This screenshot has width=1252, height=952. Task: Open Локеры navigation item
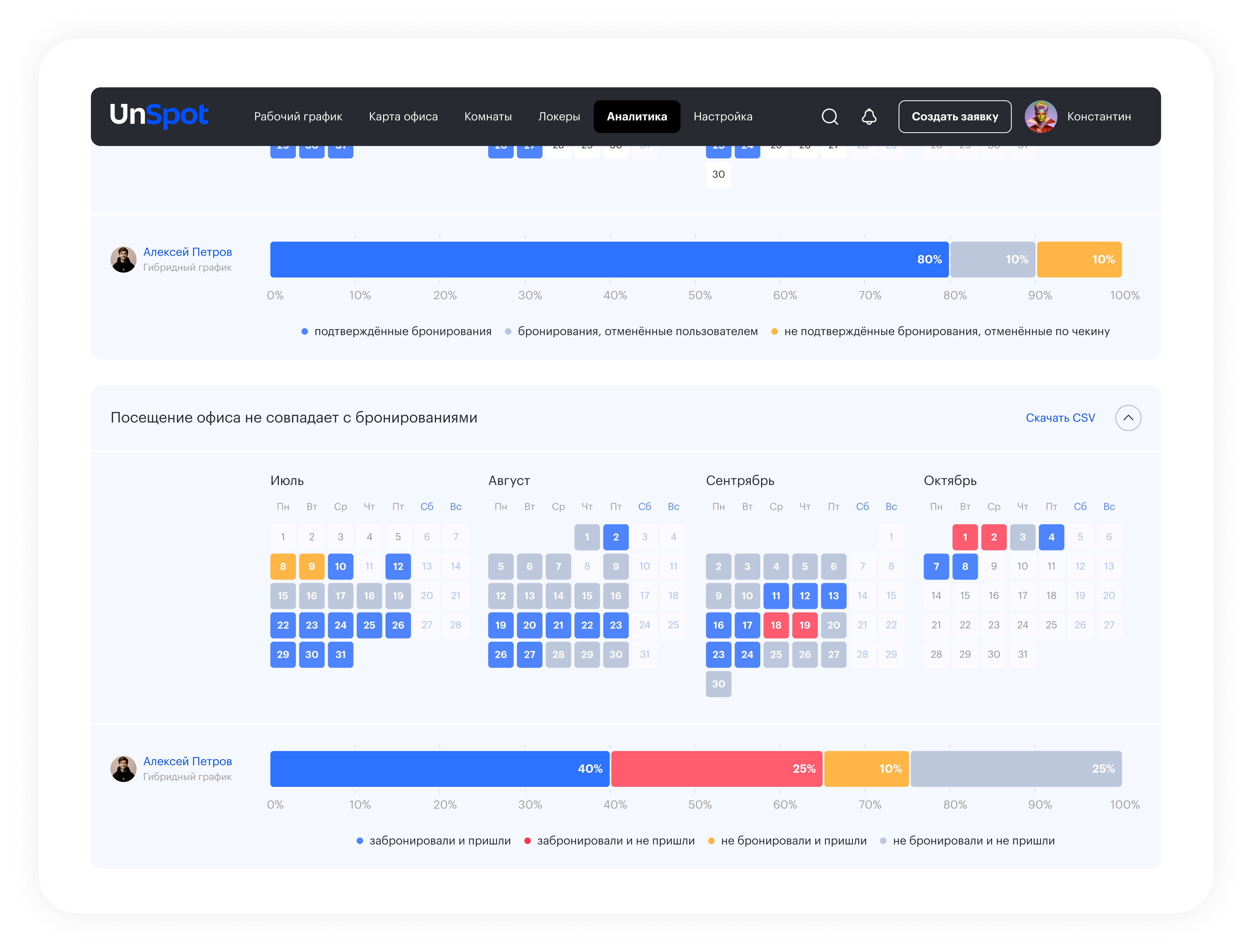pos(559,117)
